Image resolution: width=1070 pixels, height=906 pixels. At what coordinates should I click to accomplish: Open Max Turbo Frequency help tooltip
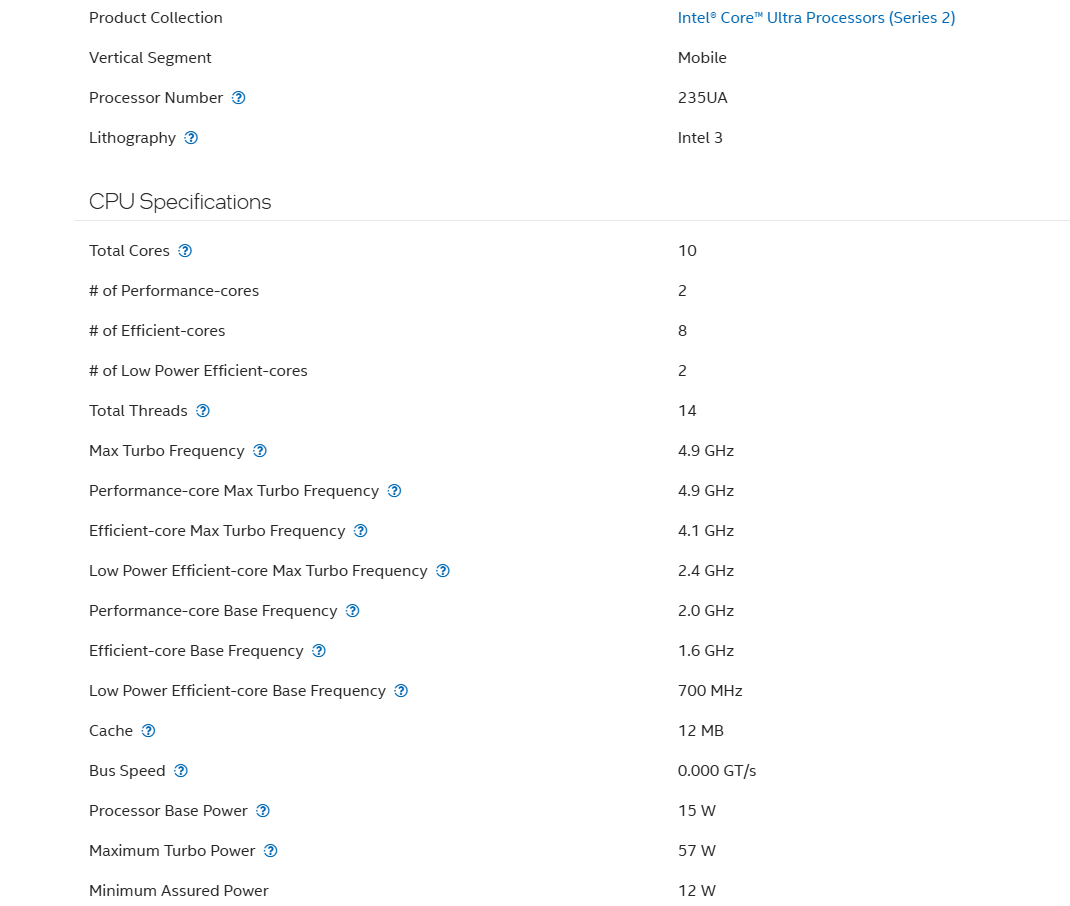(260, 451)
